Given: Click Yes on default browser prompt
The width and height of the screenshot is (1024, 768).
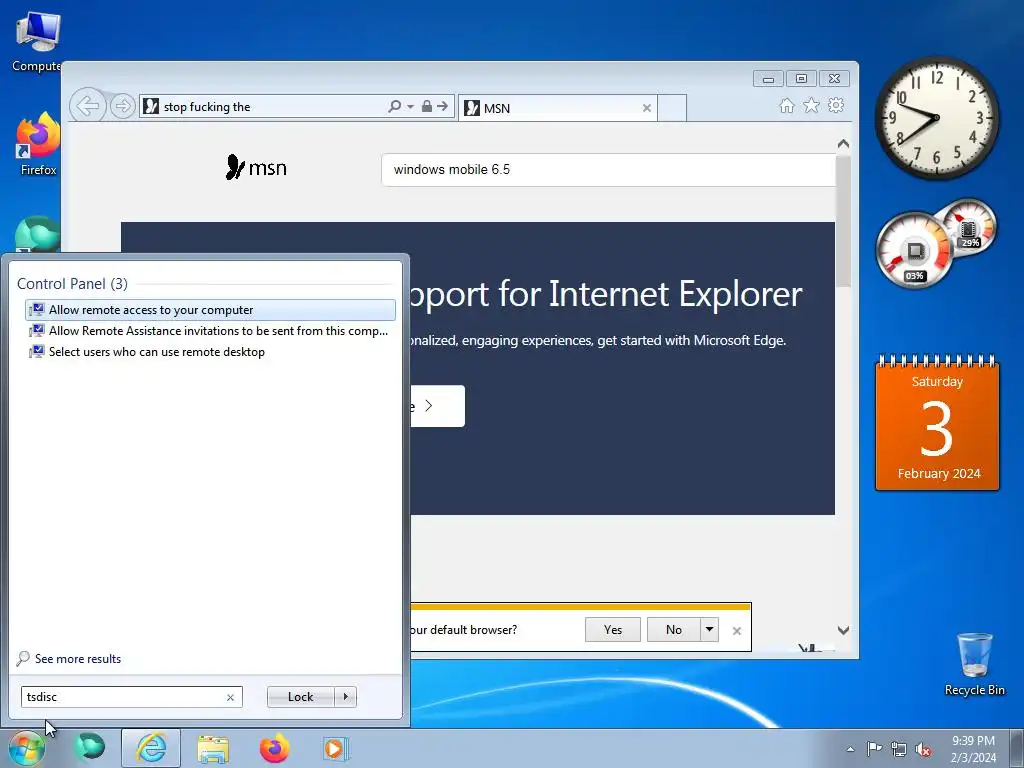Looking at the screenshot, I should 613,630.
